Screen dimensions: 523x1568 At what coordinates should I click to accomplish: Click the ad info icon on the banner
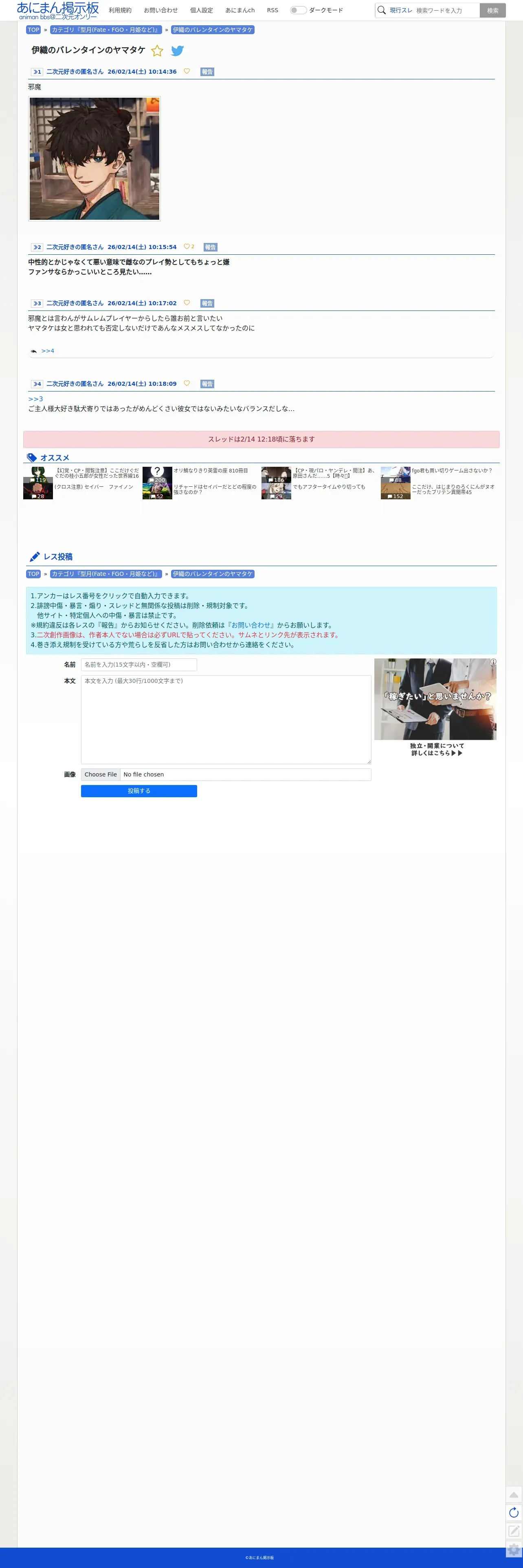click(x=493, y=662)
